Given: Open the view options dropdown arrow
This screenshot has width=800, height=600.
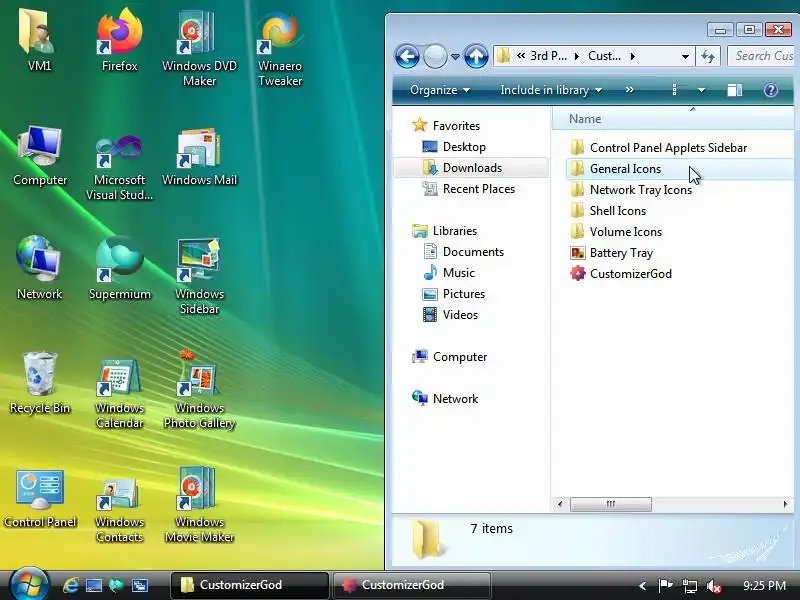Looking at the screenshot, I should [x=702, y=90].
